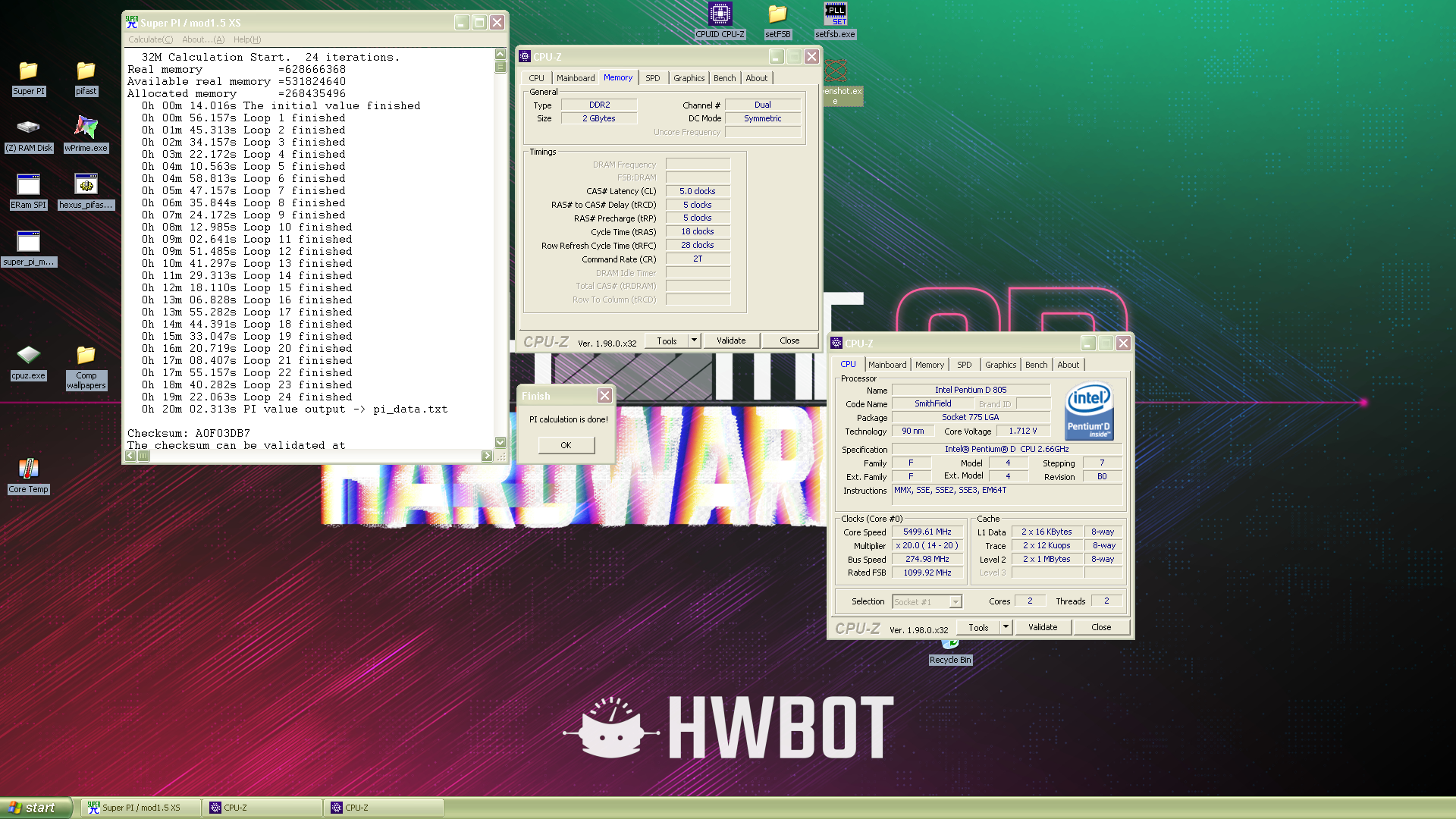Click the Windows start button
This screenshot has width=1456, height=819.
[36, 808]
